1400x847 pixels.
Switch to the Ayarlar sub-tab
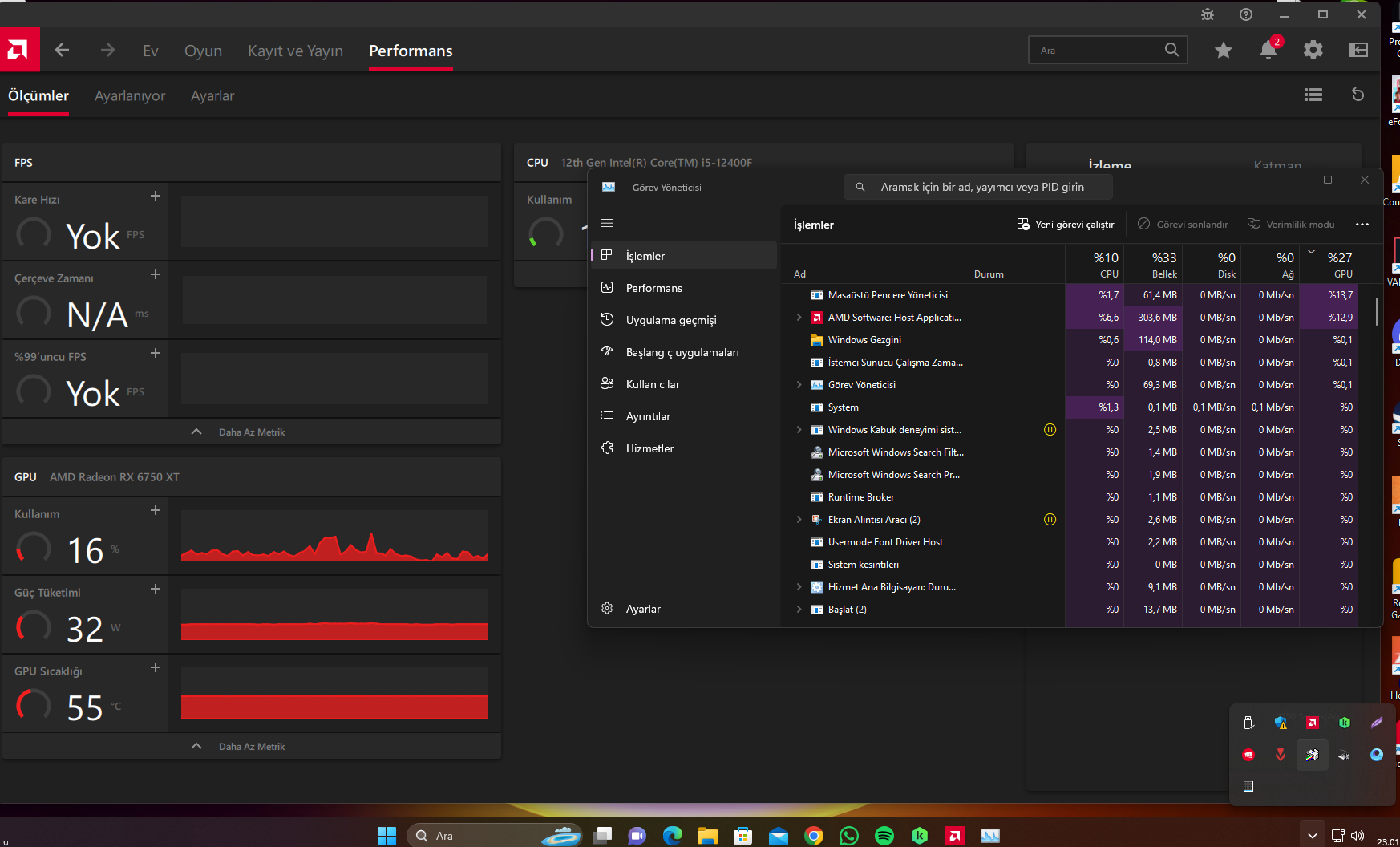212,95
